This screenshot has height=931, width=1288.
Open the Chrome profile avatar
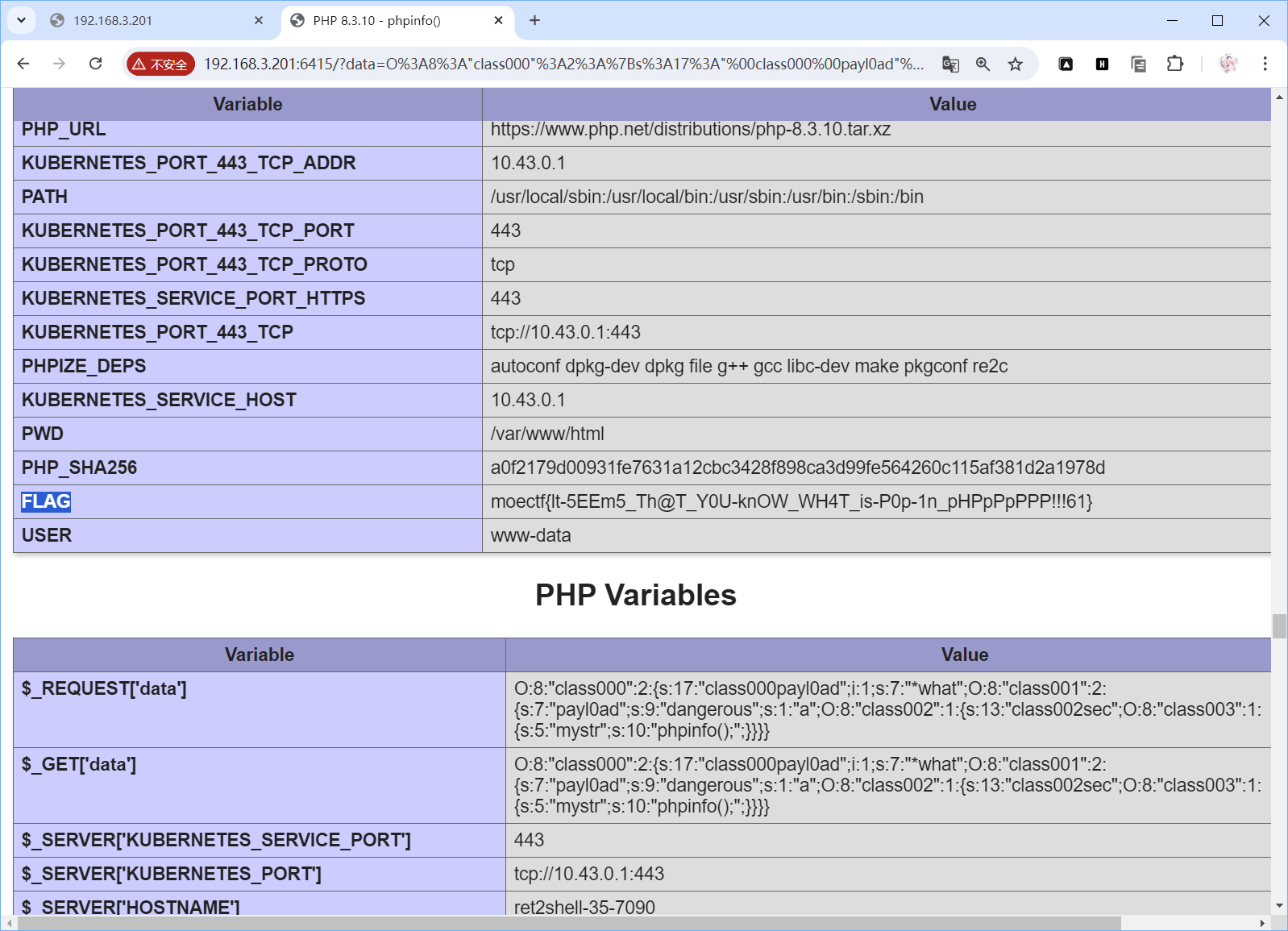[x=1228, y=64]
